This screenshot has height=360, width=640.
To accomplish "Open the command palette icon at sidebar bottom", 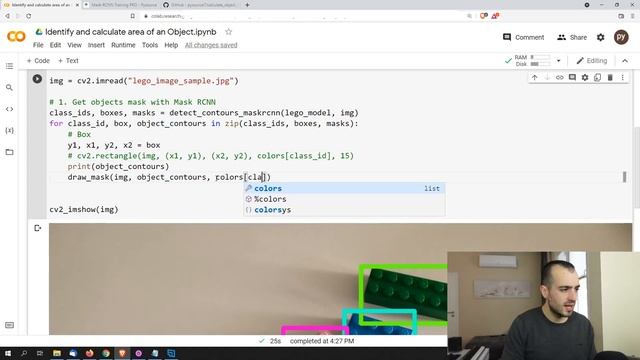I will (9, 325).
